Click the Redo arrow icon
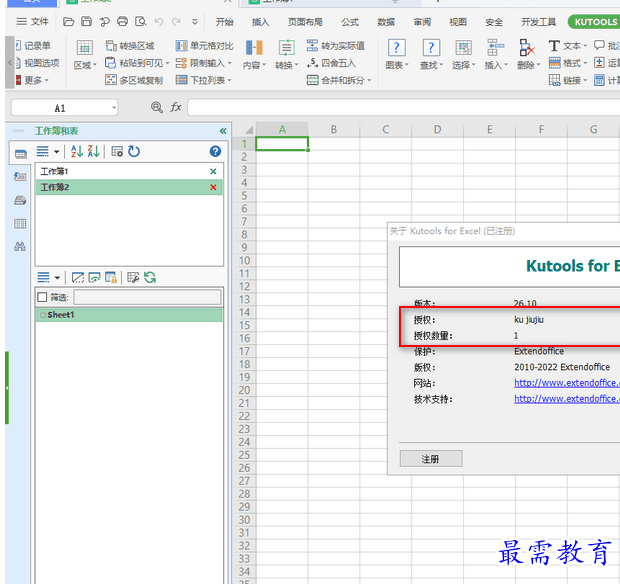620x584 pixels. 176,22
